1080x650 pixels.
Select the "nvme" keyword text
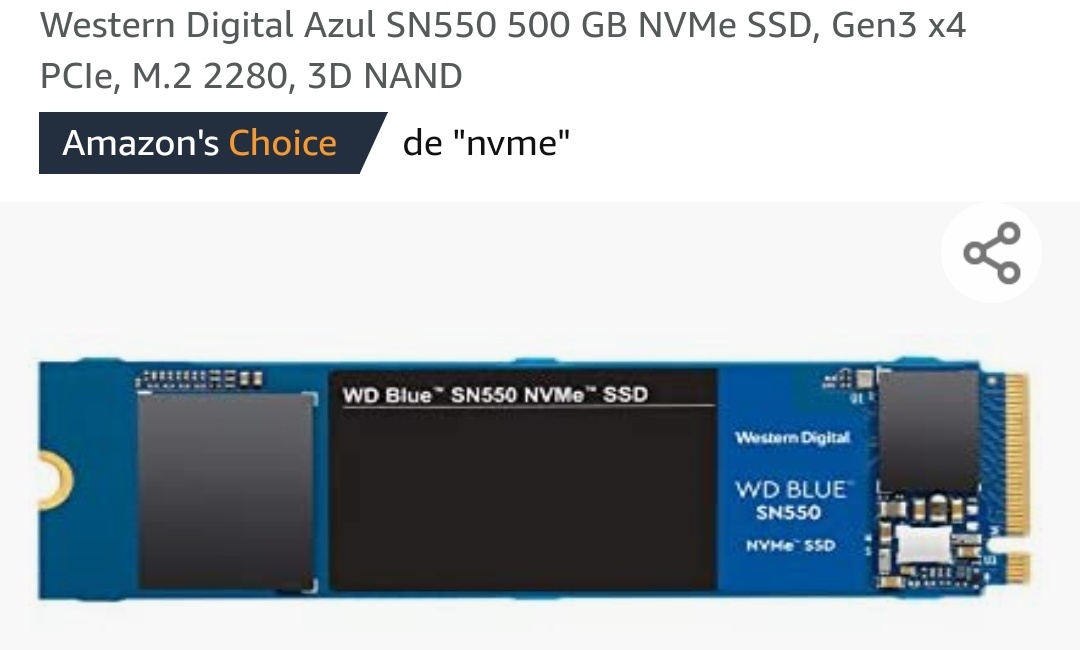tap(511, 143)
